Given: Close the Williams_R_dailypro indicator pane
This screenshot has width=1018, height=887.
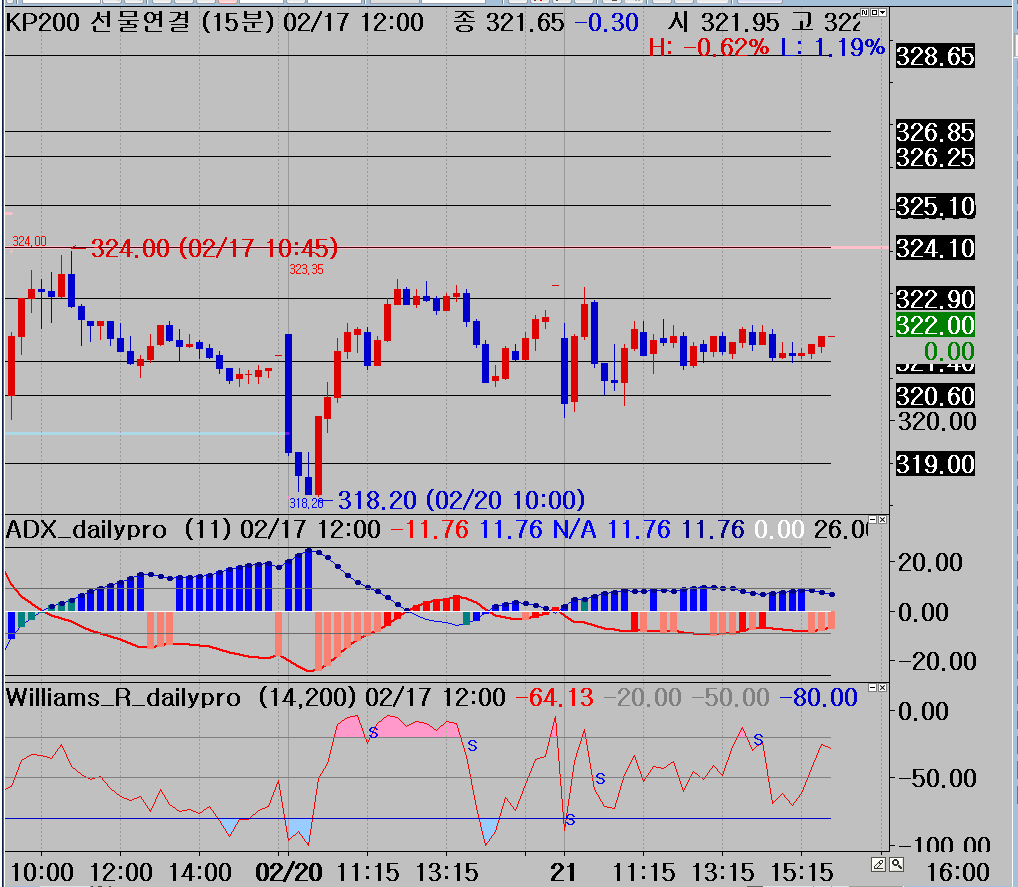Looking at the screenshot, I should point(882,687).
